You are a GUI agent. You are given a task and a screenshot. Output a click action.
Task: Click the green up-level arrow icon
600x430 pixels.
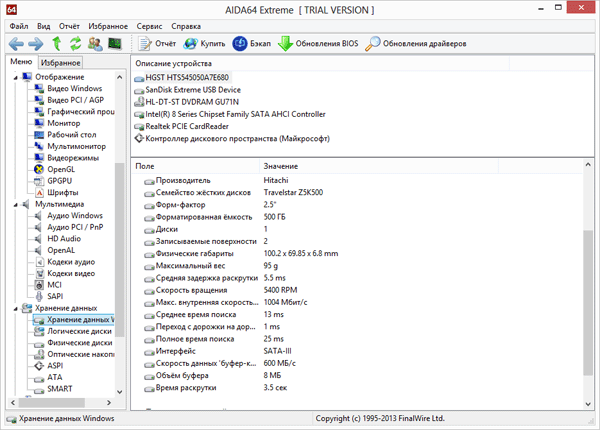(x=57, y=44)
